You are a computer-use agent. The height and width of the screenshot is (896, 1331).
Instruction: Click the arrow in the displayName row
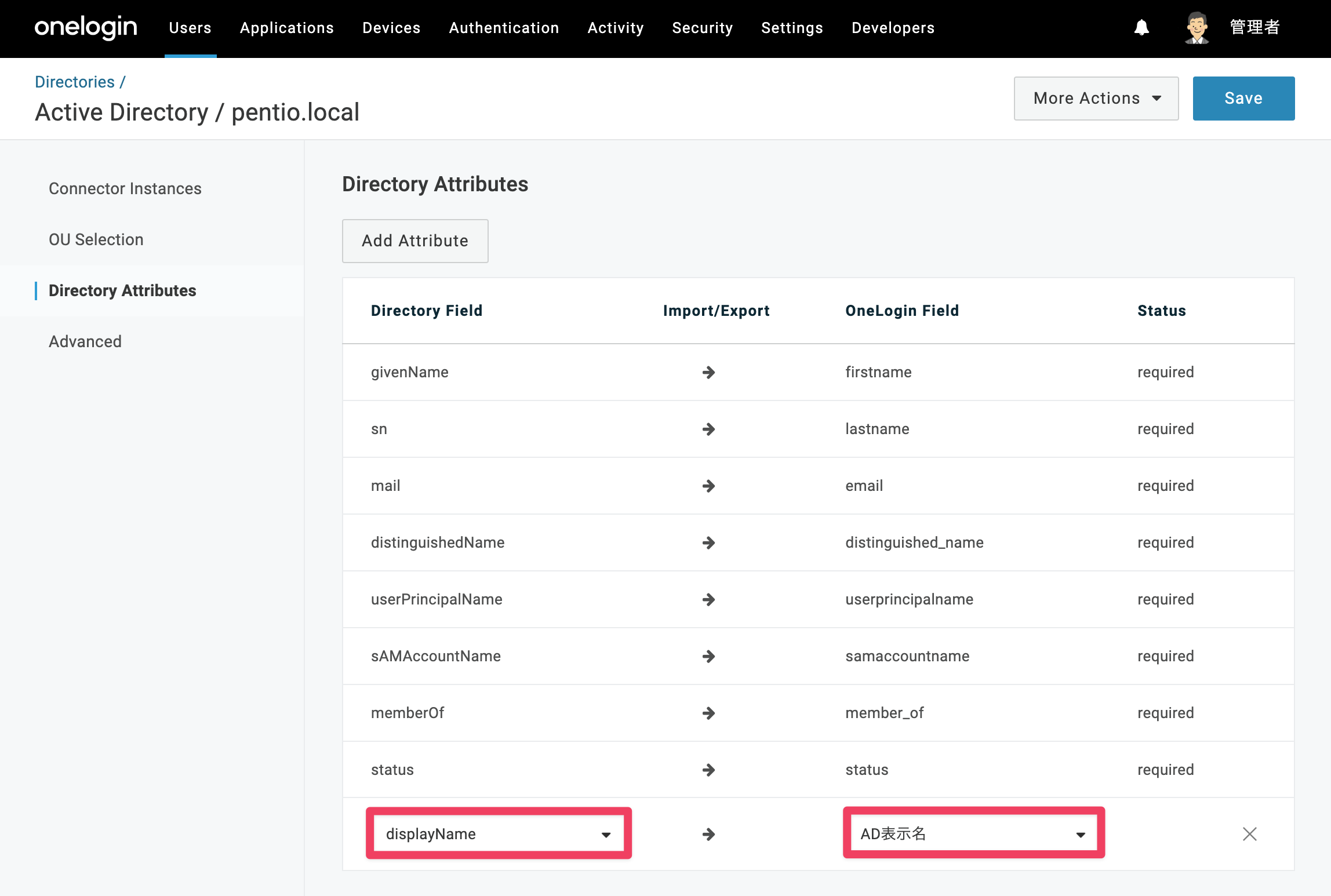[x=708, y=834]
